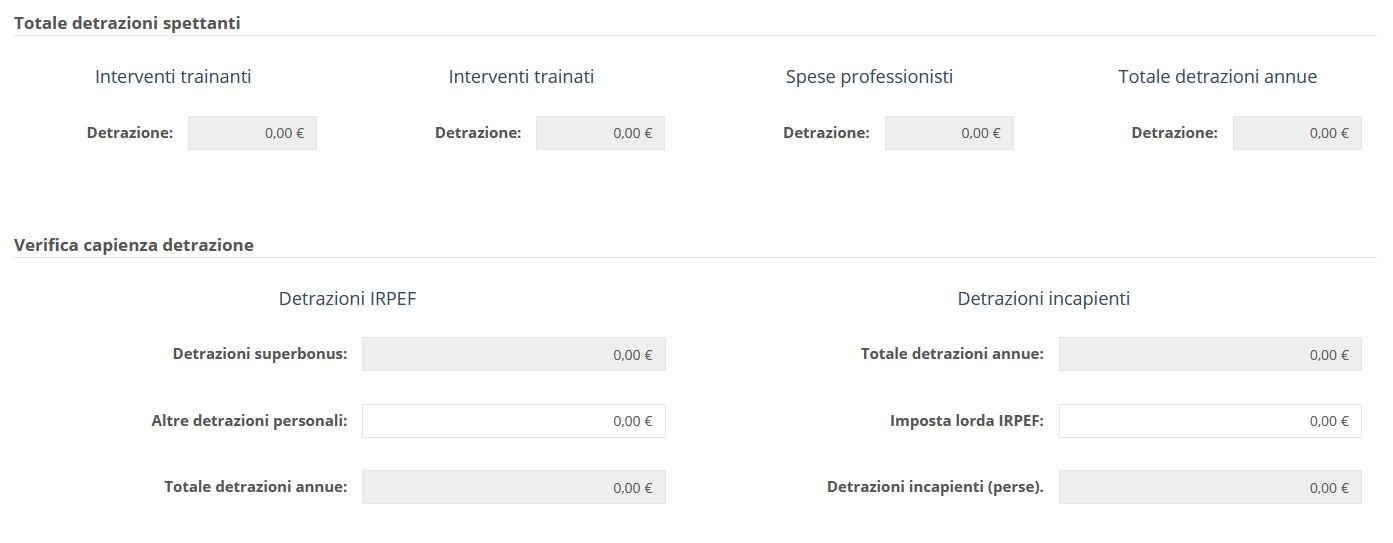Click the Verifica capienza detrazione section header
This screenshot has width=1393, height=543.
coord(134,244)
